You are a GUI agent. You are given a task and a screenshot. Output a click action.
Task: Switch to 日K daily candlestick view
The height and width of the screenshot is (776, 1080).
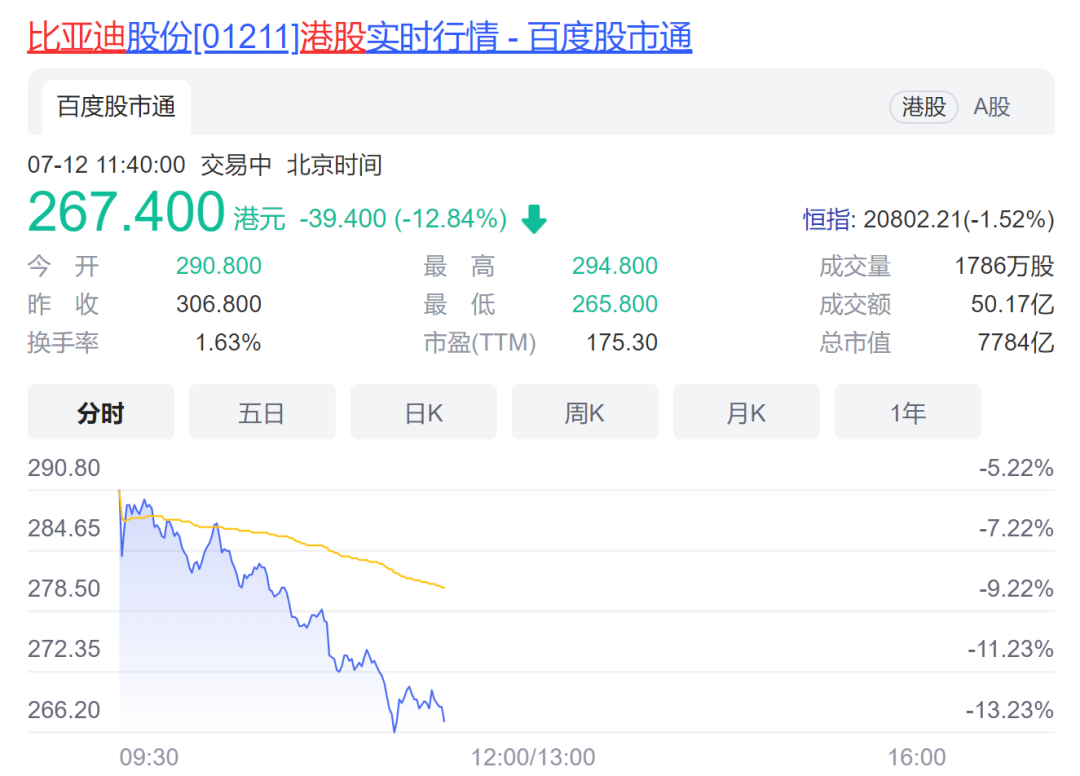[423, 412]
